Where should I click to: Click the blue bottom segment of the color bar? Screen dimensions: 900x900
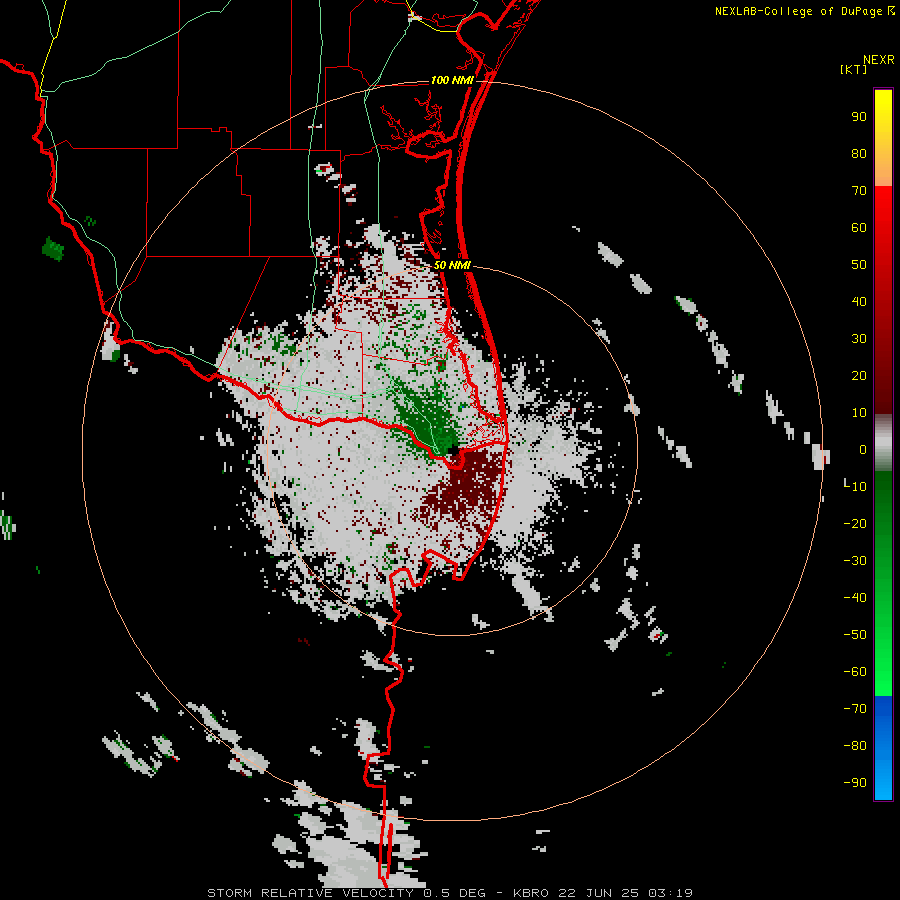[x=883, y=748]
